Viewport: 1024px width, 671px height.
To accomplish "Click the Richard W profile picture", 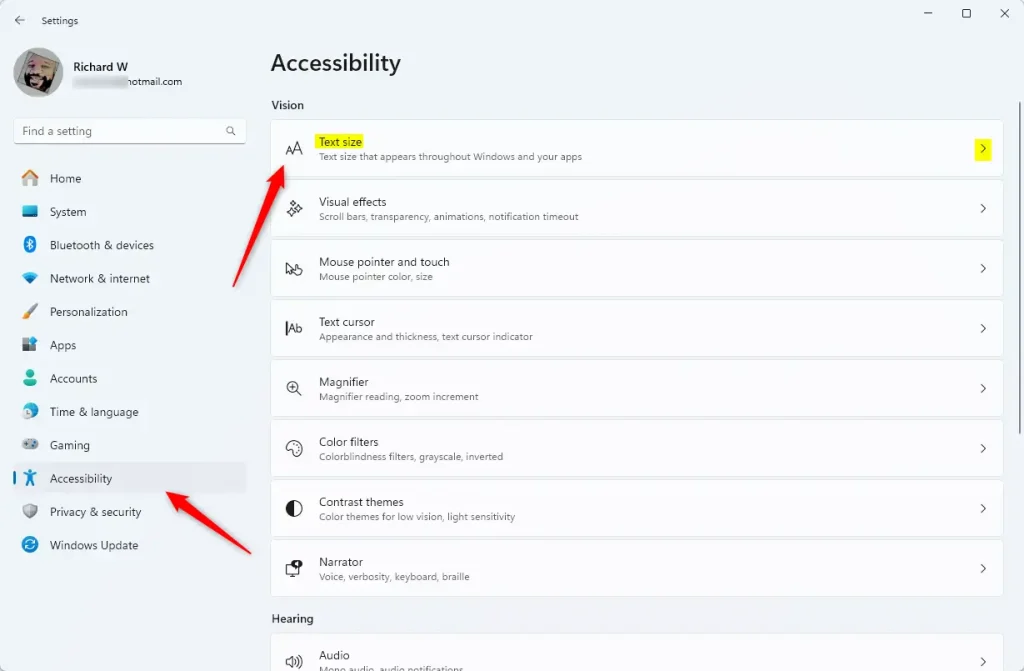I will [38, 72].
